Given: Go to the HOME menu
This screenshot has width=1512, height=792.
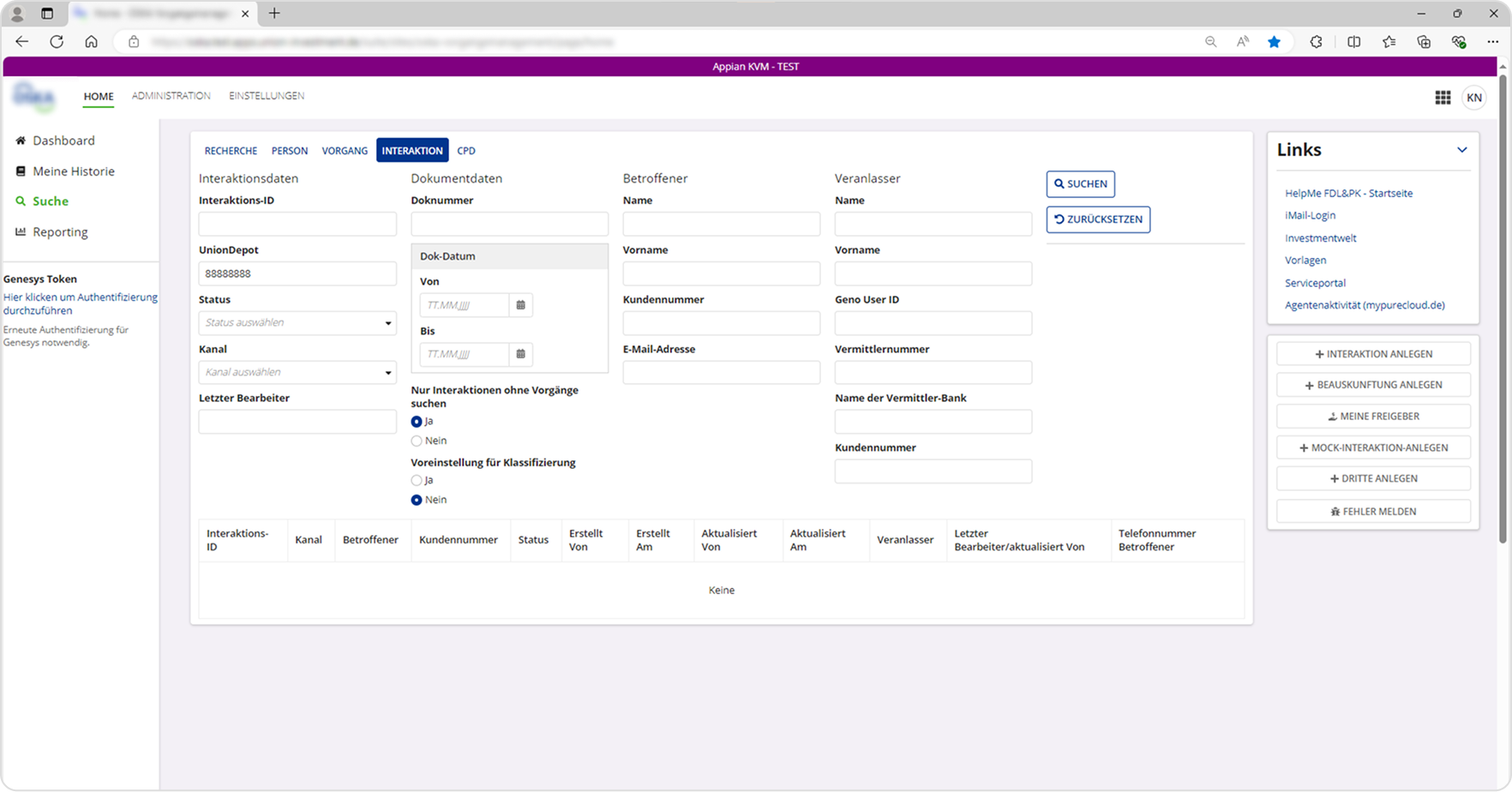Looking at the screenshot, I should tap(99, 97).
